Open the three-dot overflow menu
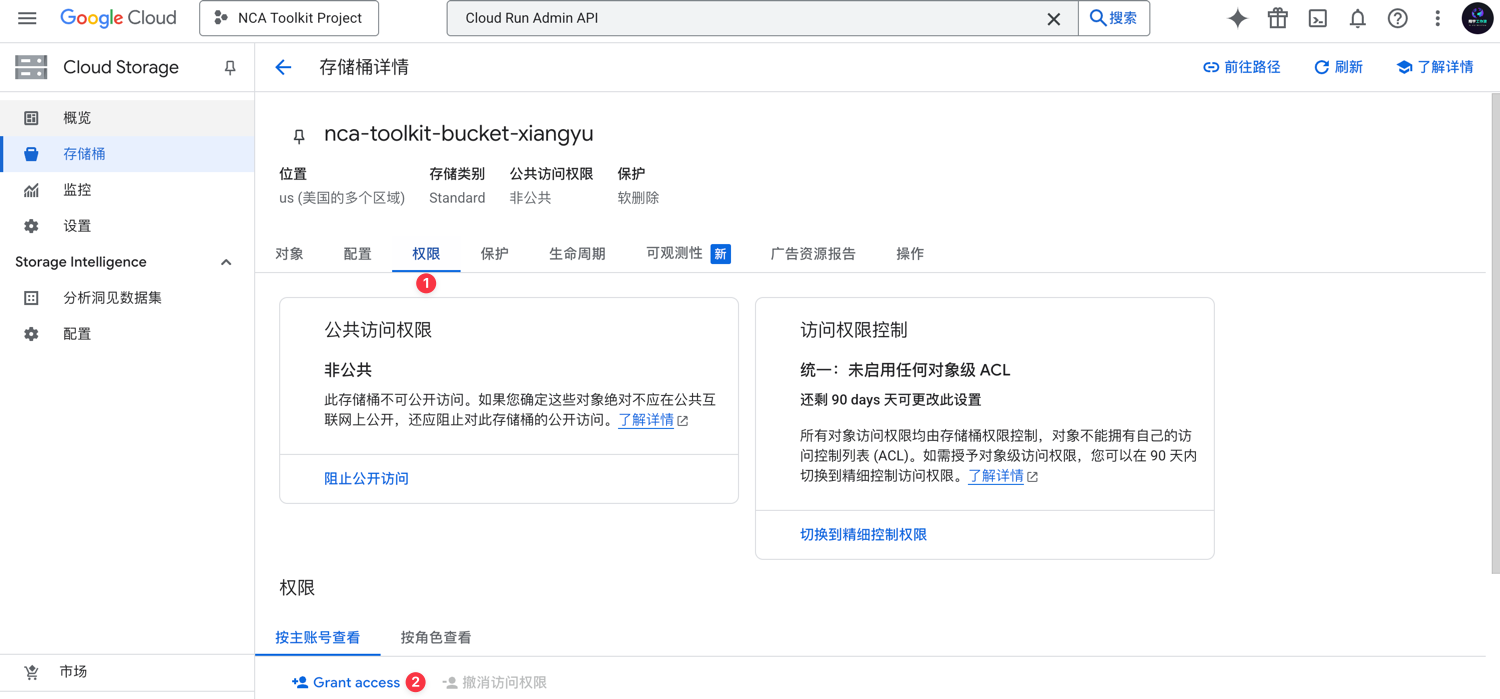 pyautogui.click(x=1437, y=17)
